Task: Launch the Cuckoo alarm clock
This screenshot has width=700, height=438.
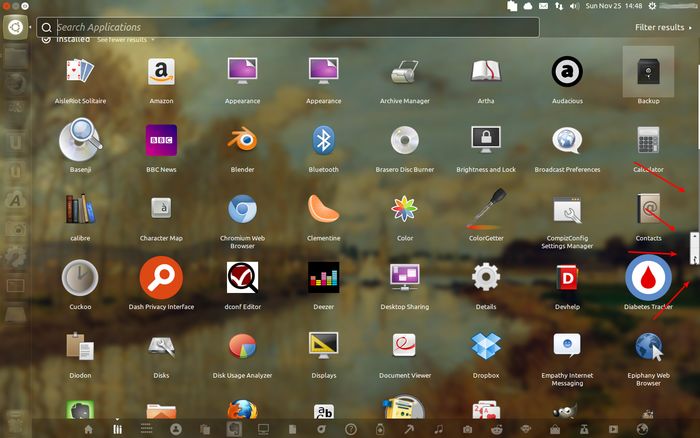Action: pos(80,278)
